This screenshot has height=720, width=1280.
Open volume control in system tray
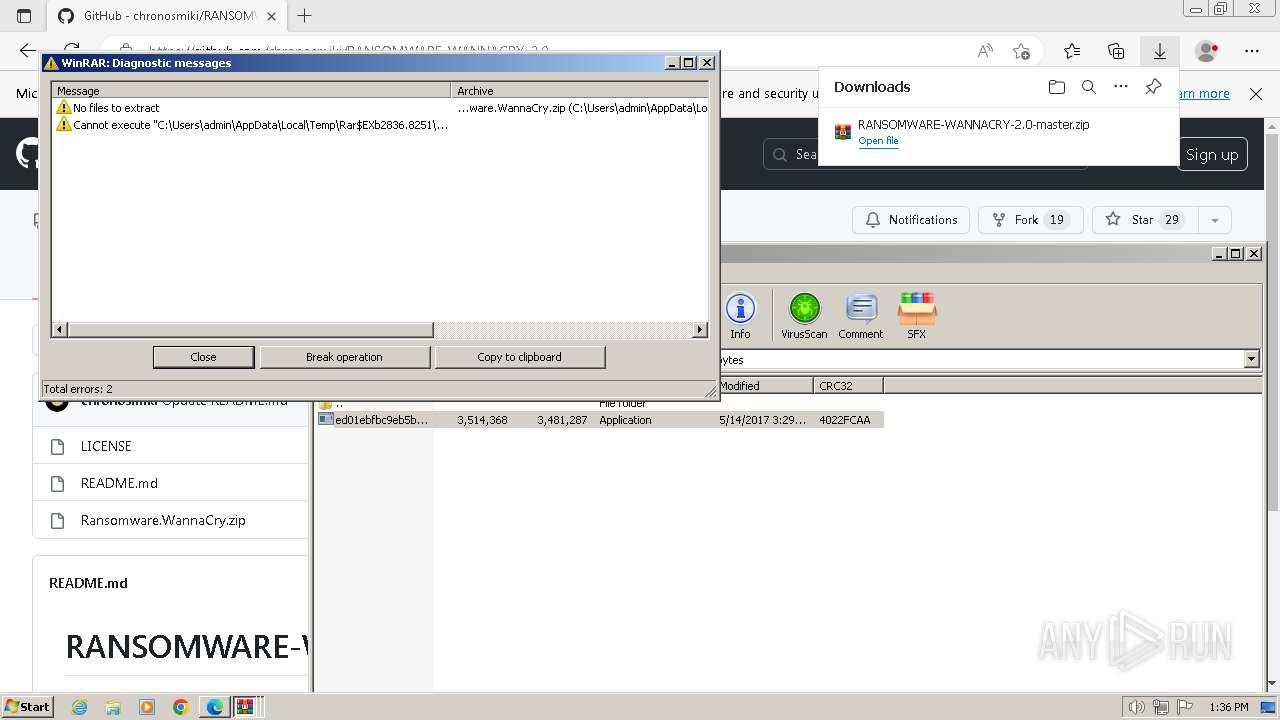(1136, 707)
